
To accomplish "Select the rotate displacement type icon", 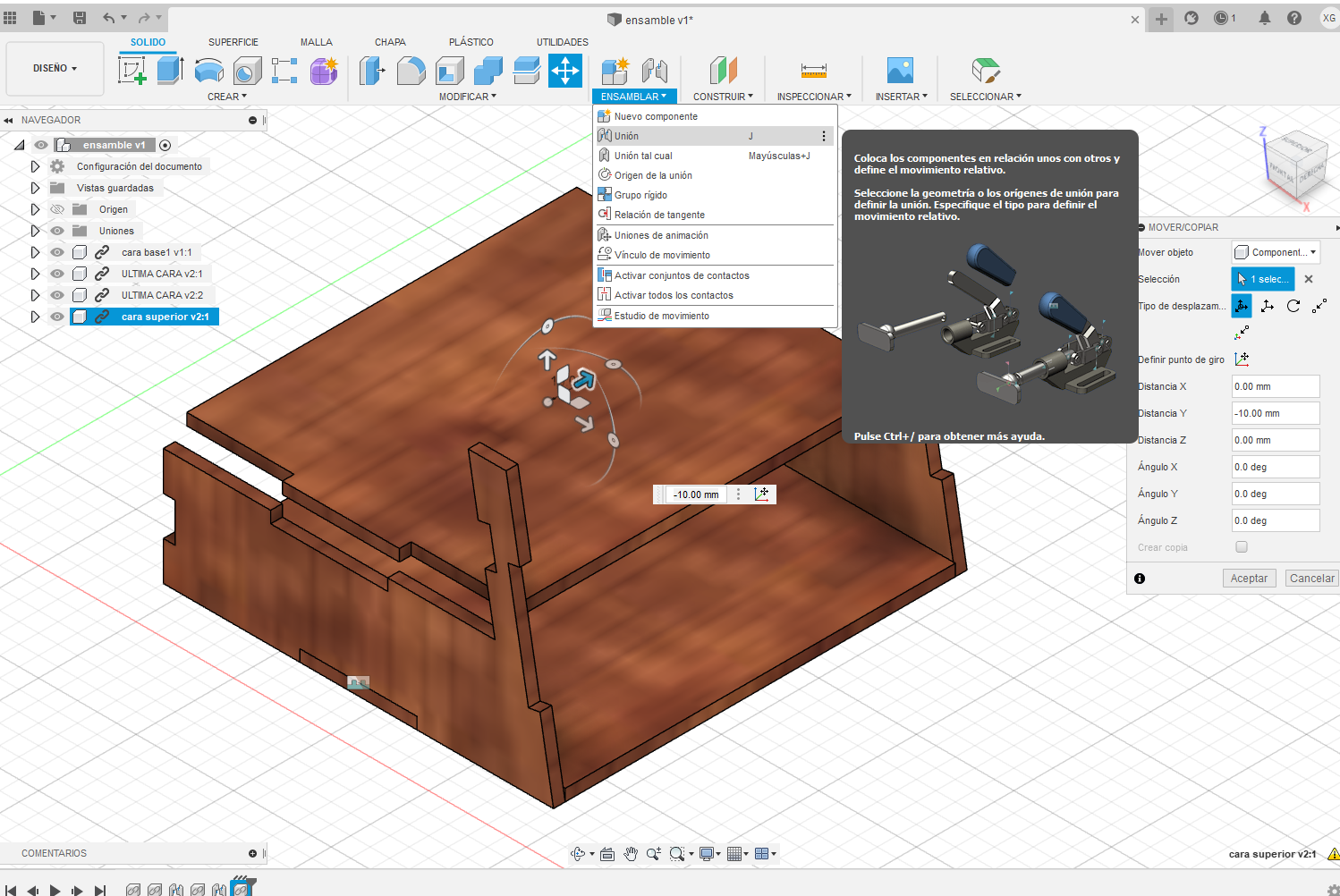I will point(1293,306).
